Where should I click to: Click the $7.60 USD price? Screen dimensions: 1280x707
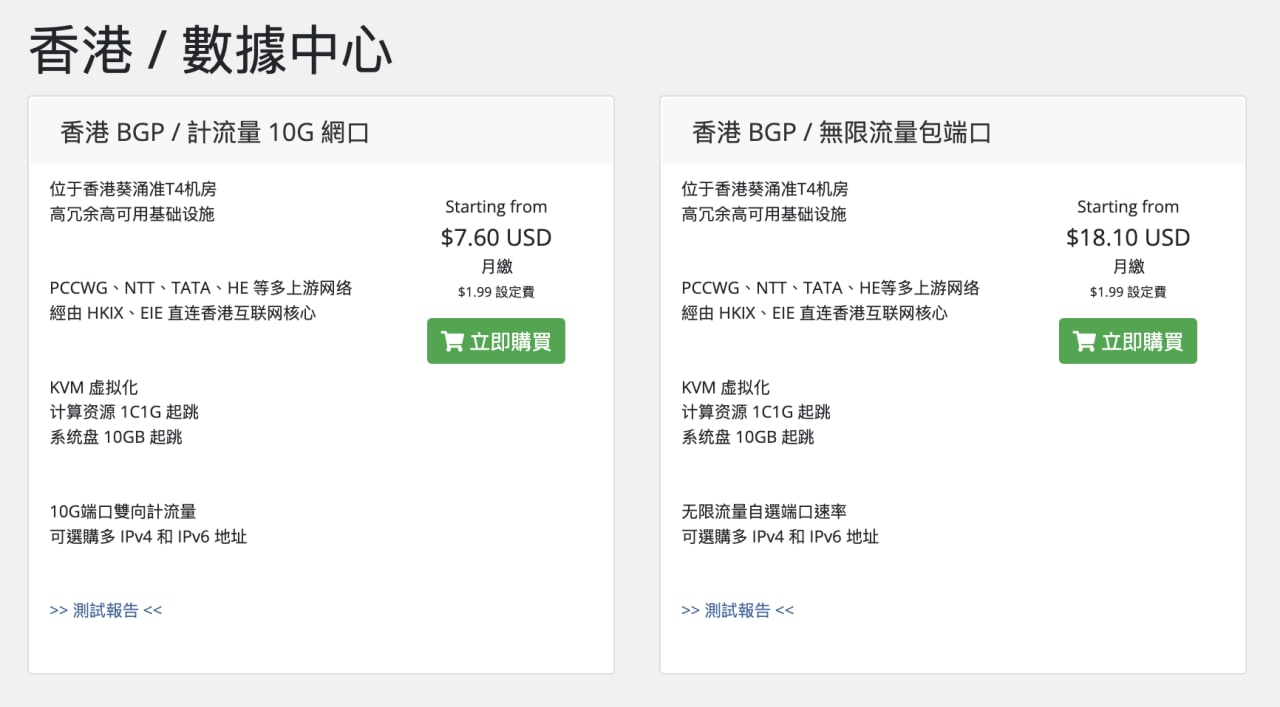[496, 238]
